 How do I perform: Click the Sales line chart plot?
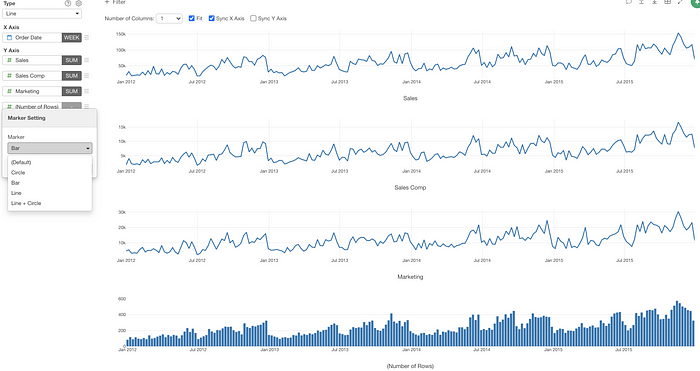tap(410, 55)
